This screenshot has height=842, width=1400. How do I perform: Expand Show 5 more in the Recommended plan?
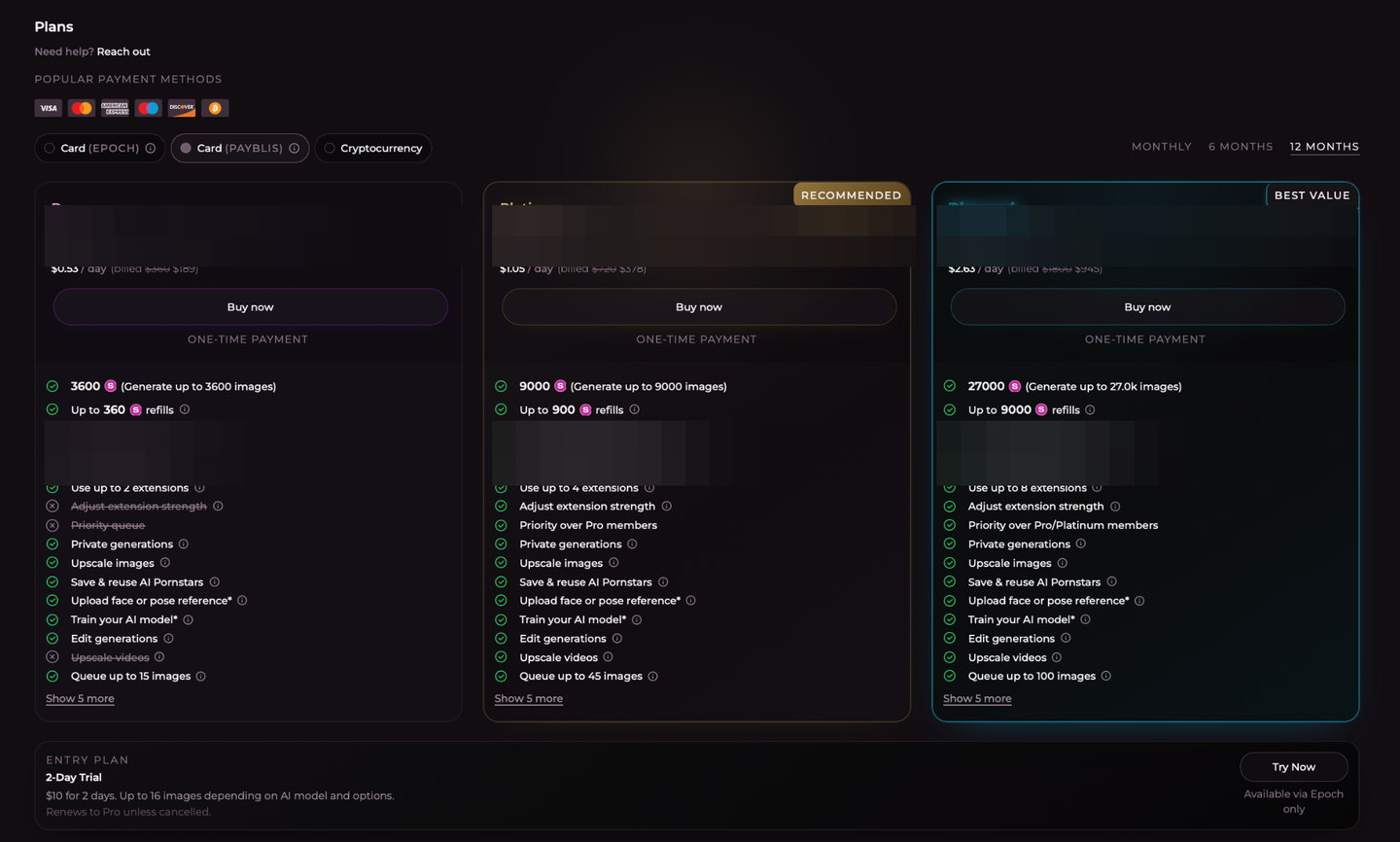529,698
